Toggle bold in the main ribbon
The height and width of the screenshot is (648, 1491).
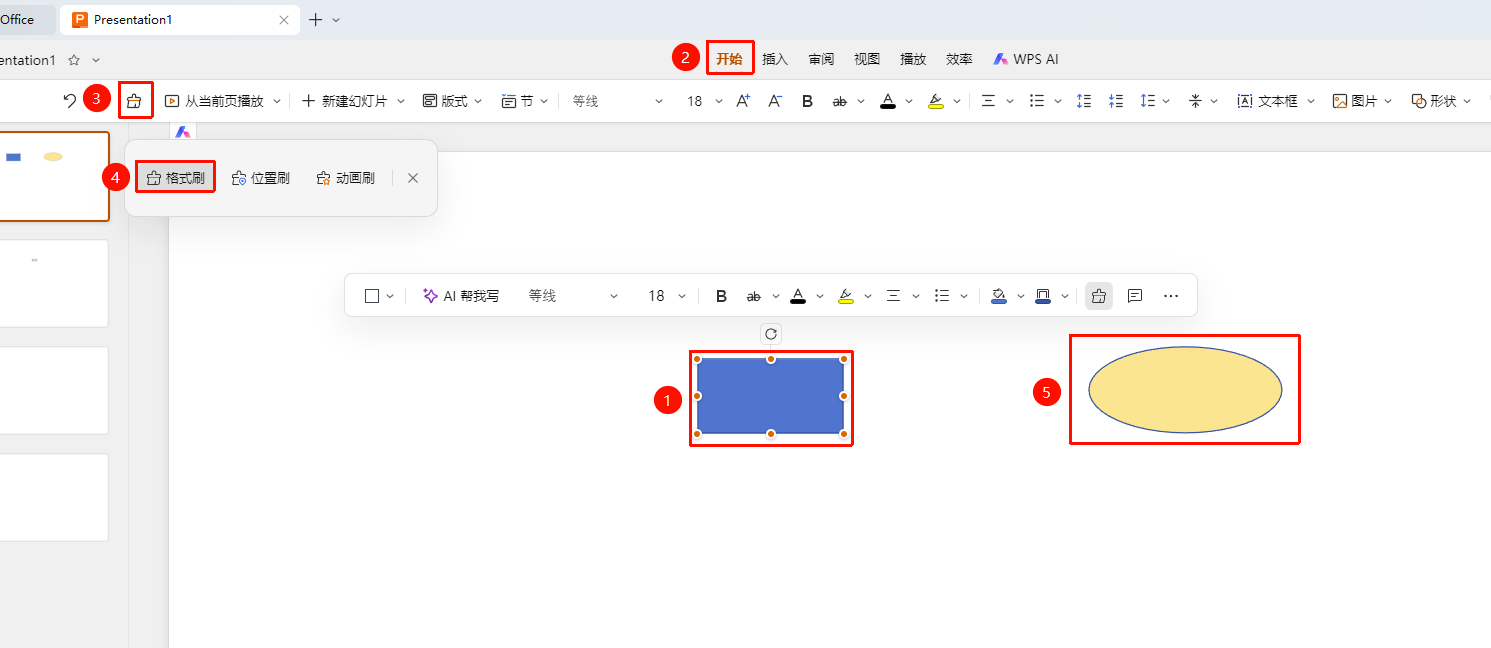[x=807, y=101]
